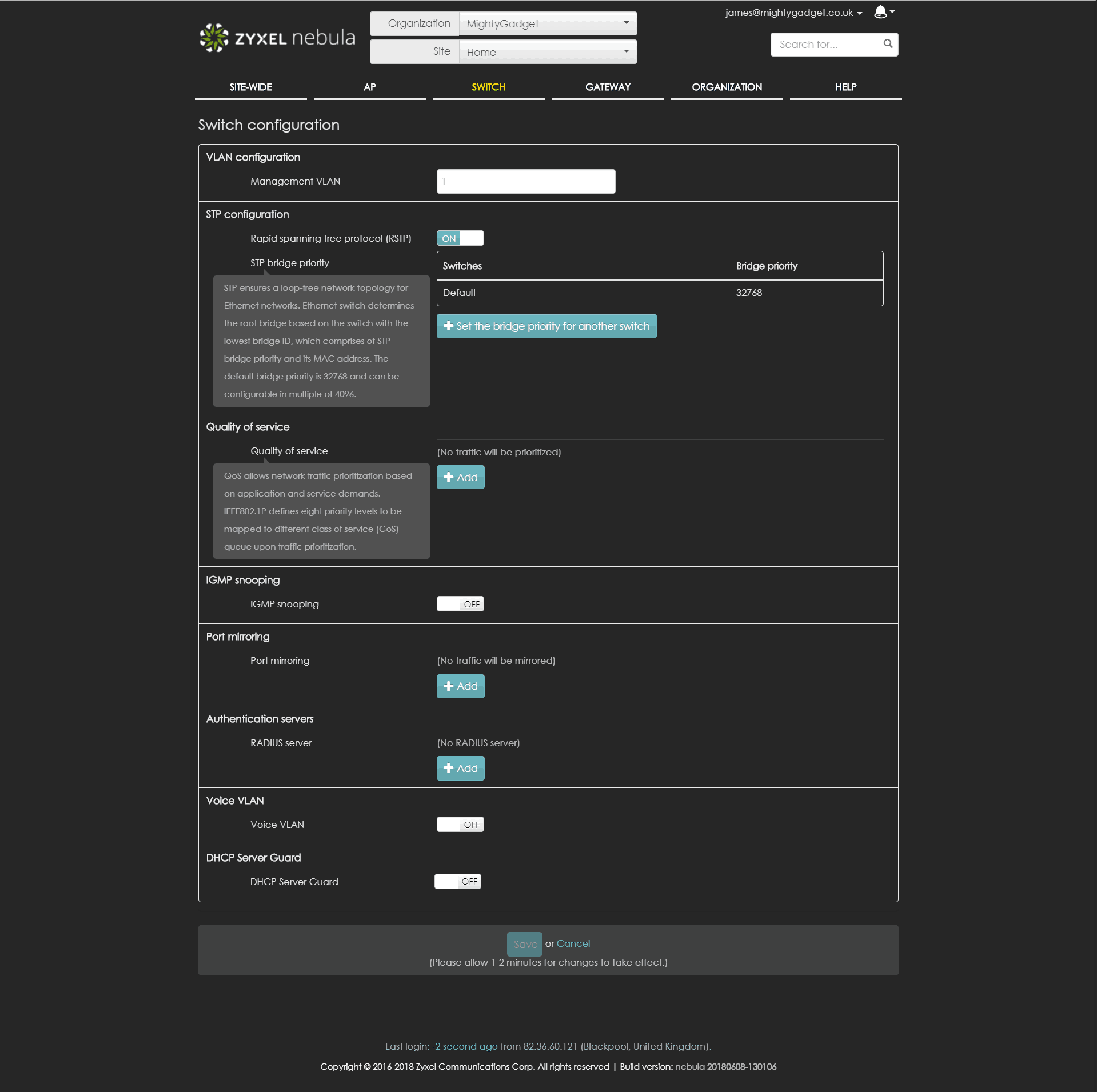Go to the ORGANIZATION tab
This screenshot has height=1092, width=1097.
(x=727, y=87)
